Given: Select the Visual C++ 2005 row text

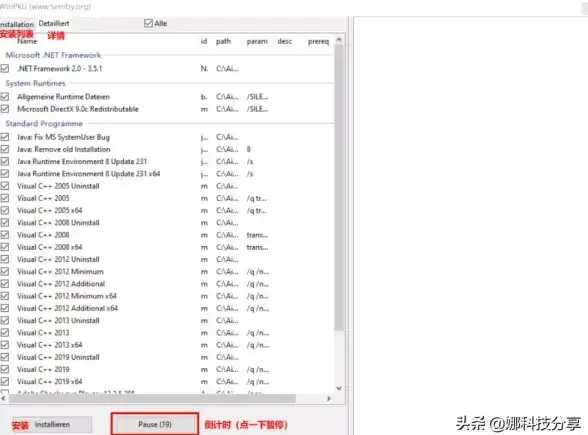Looking at the screenshot, I should click(x=43, y=198).
